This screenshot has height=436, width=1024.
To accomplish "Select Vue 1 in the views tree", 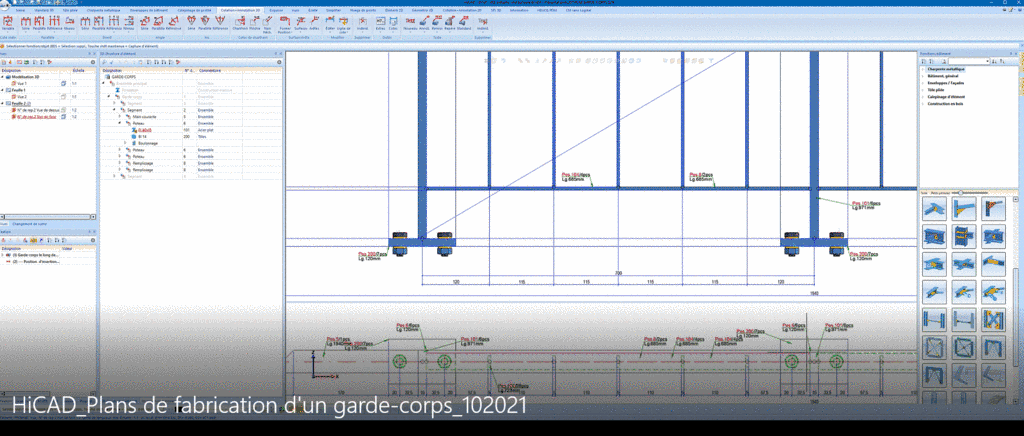I will click(22, 84).
